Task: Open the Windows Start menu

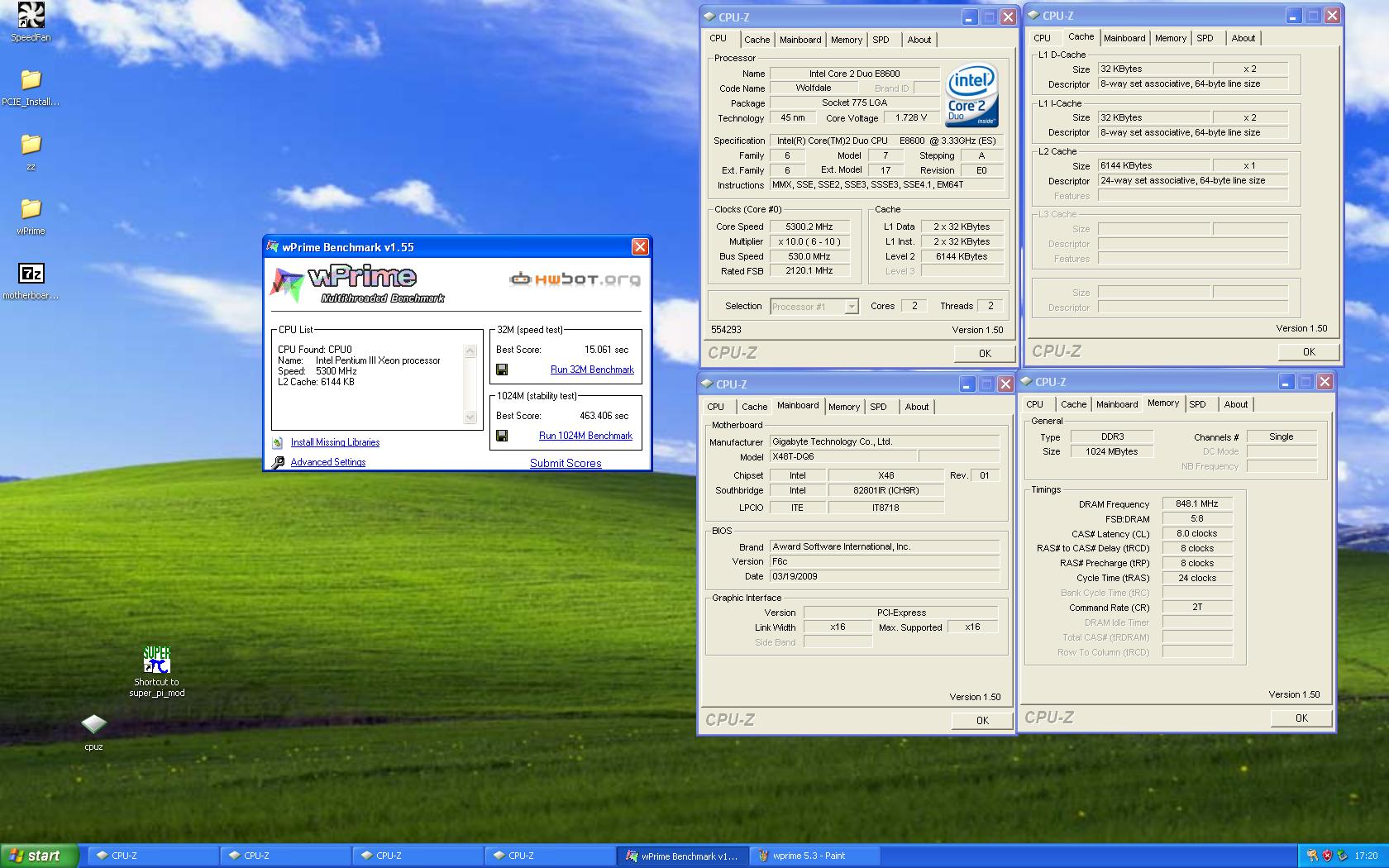Action: tap(40, 856)
